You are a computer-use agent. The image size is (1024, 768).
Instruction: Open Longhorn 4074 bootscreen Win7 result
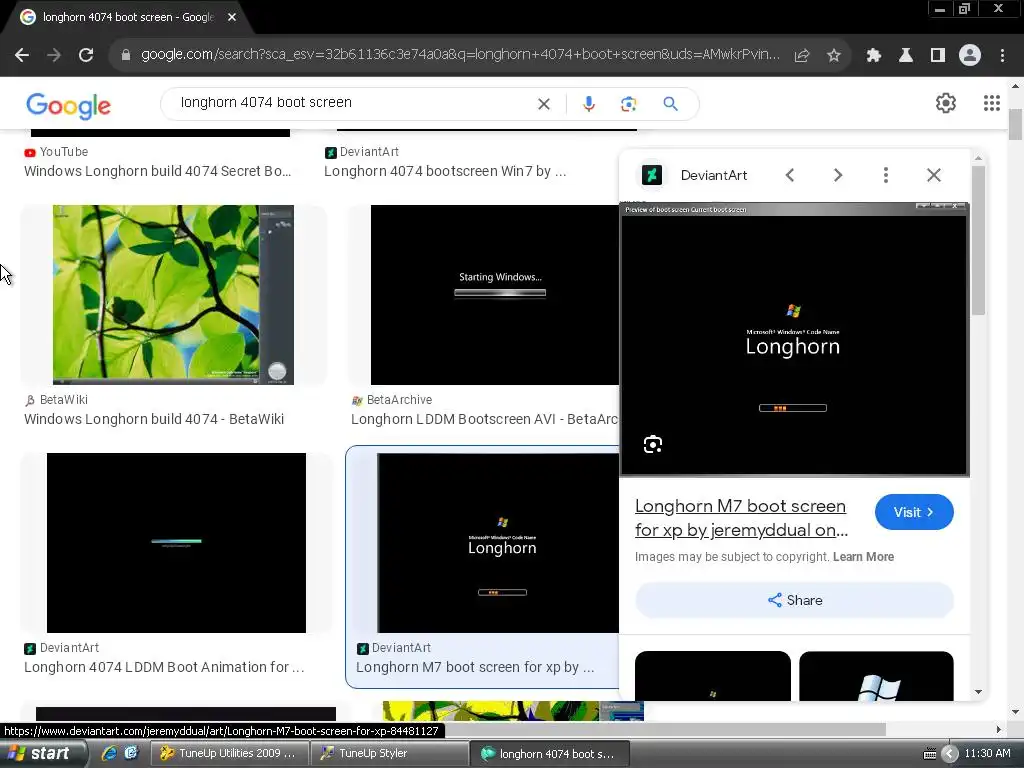coord(445,171)
